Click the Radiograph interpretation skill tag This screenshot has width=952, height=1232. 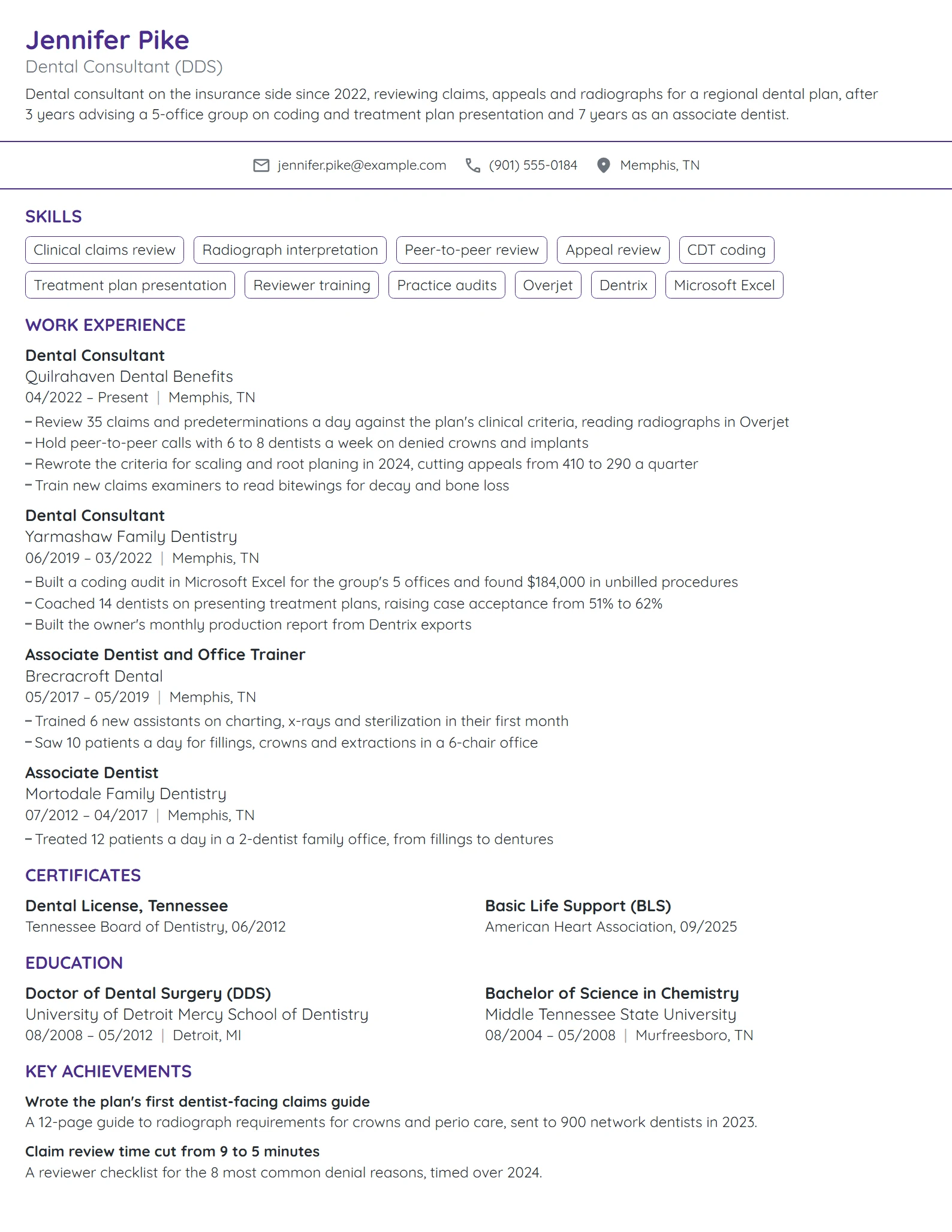pos(290,250)
